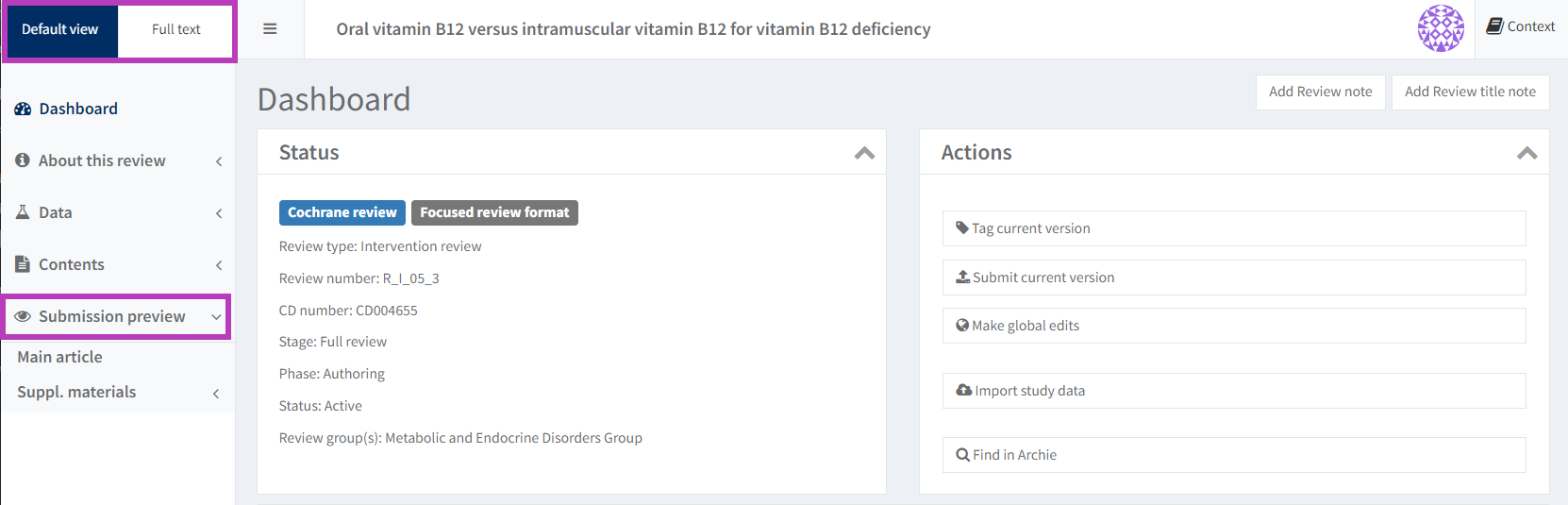The width and height of the screenshot is (1568, 505).
Task: Collapse the Actions panel
Action: point(1526,153)
